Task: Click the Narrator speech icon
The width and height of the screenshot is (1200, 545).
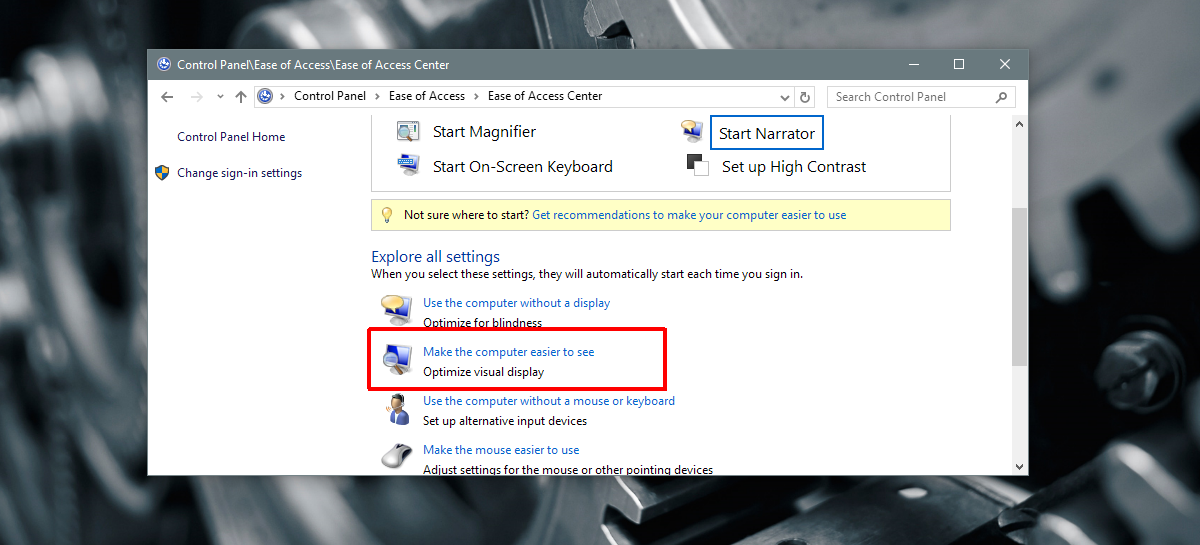Action: pyautogui.click(x=691, y=131)
